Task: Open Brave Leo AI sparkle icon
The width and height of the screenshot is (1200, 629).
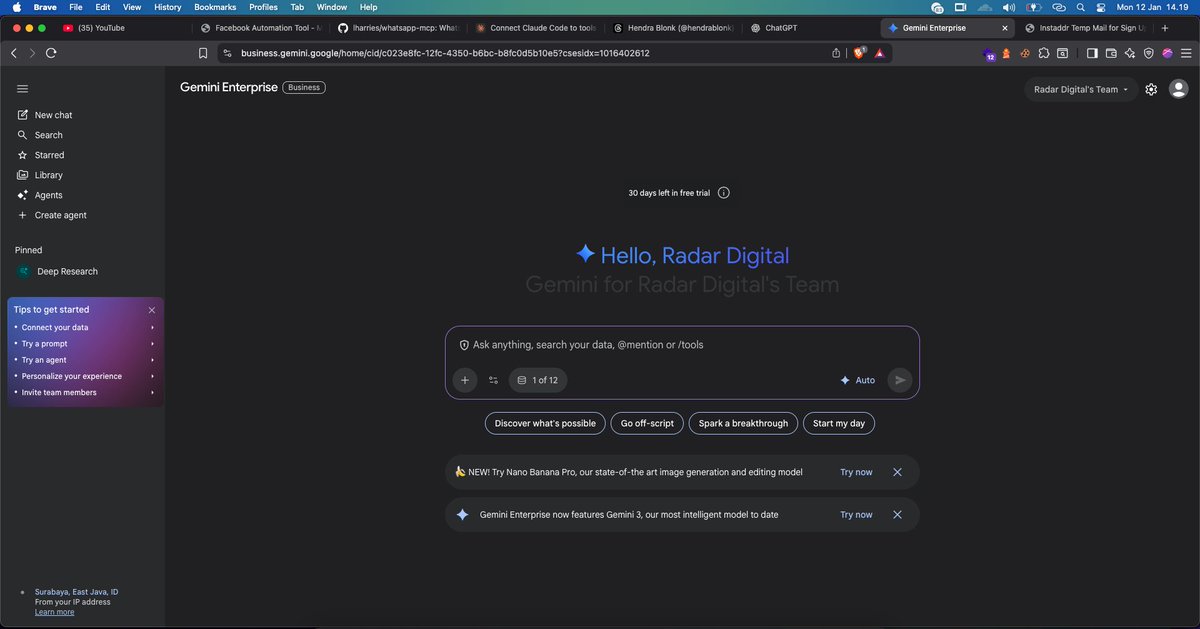Action: click(x=1129, y=53)
